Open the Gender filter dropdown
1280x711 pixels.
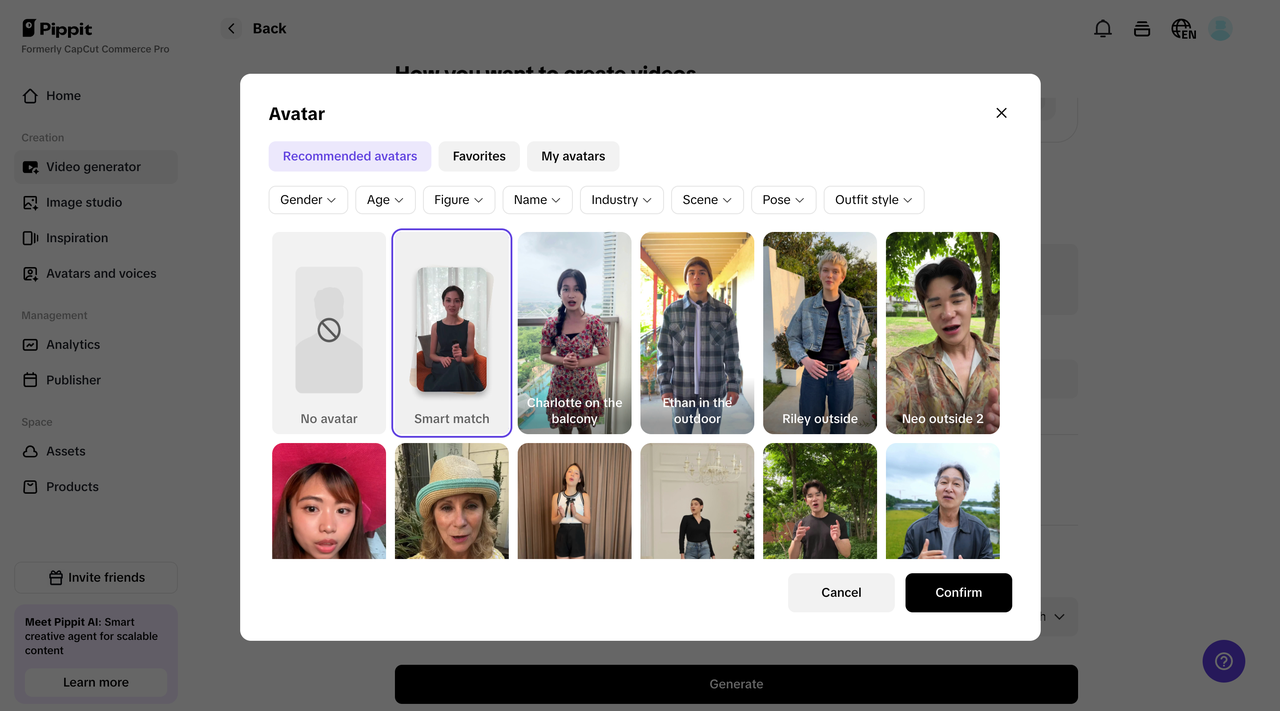point(307,200)
